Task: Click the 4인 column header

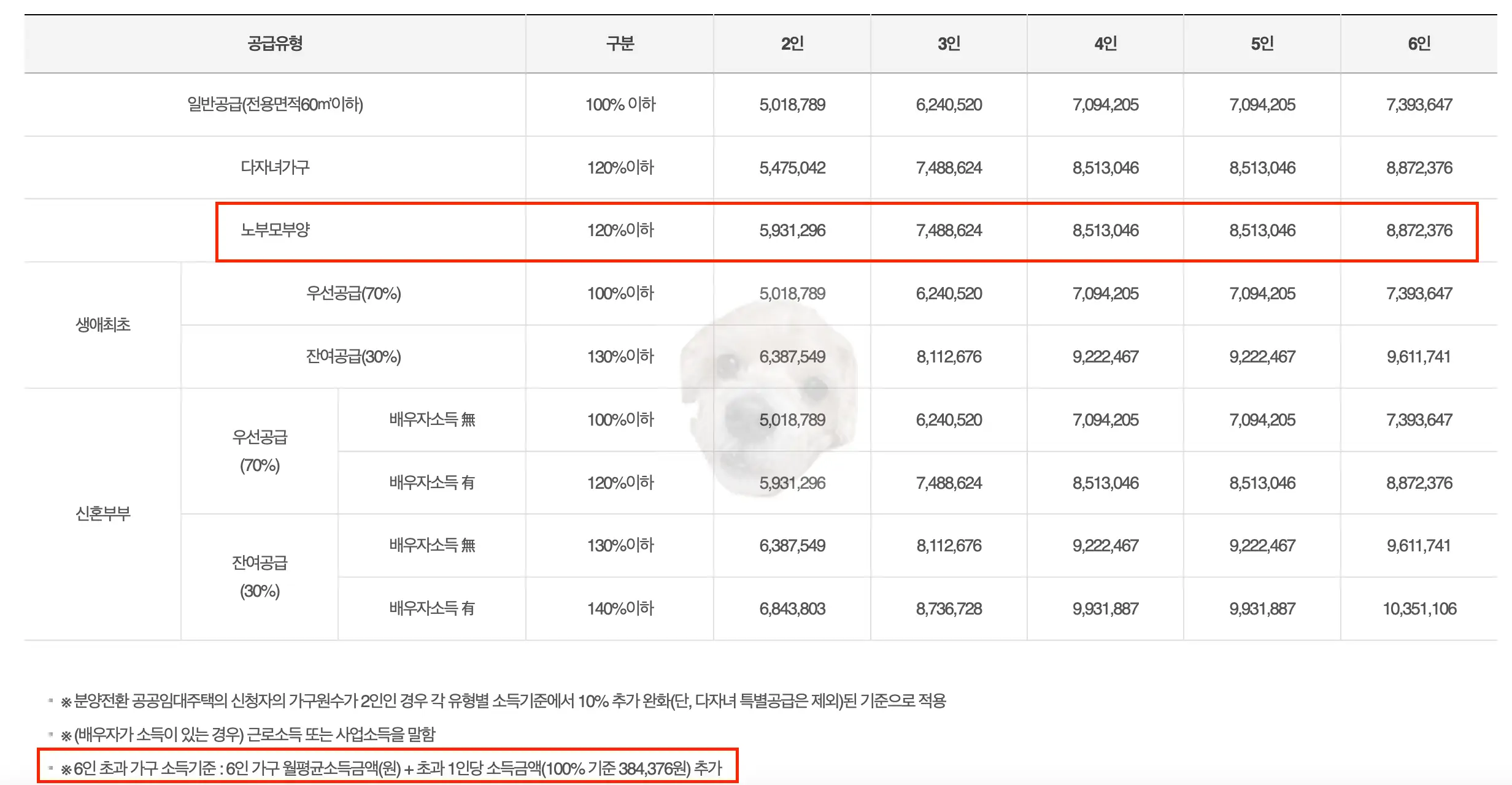Action: pyautogui.click(x=1105, y=43)
